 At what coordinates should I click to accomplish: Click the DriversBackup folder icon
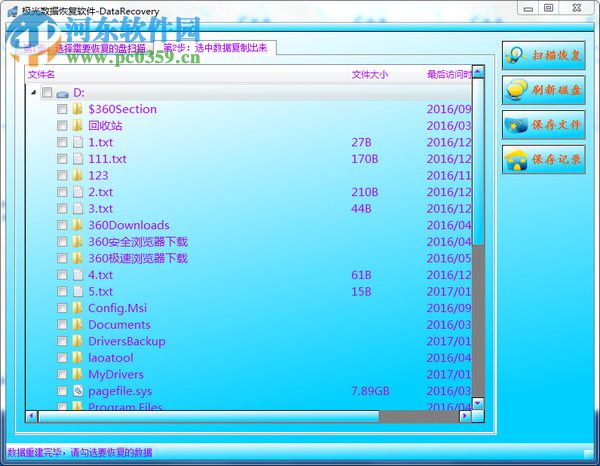[x=77, y=341]
